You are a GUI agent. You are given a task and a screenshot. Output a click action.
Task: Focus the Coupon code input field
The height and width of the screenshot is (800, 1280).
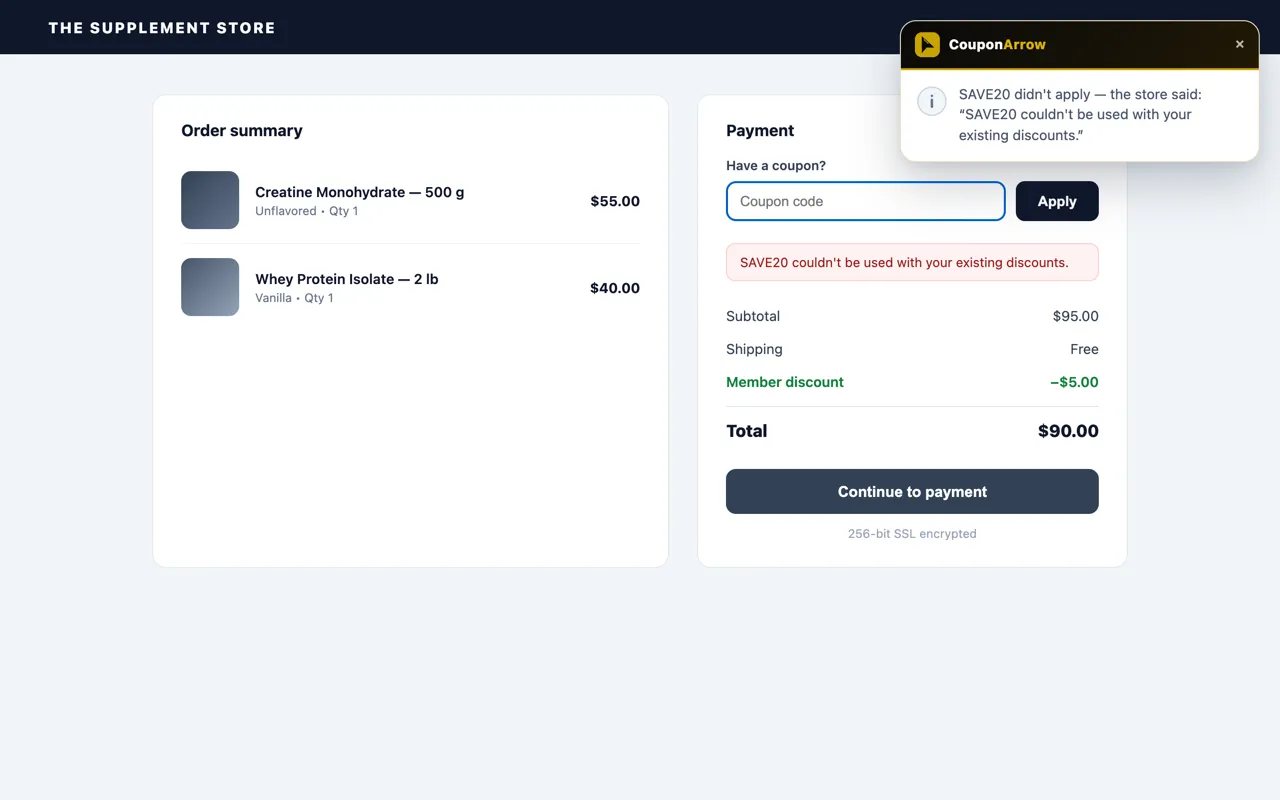tap(865, 201)
